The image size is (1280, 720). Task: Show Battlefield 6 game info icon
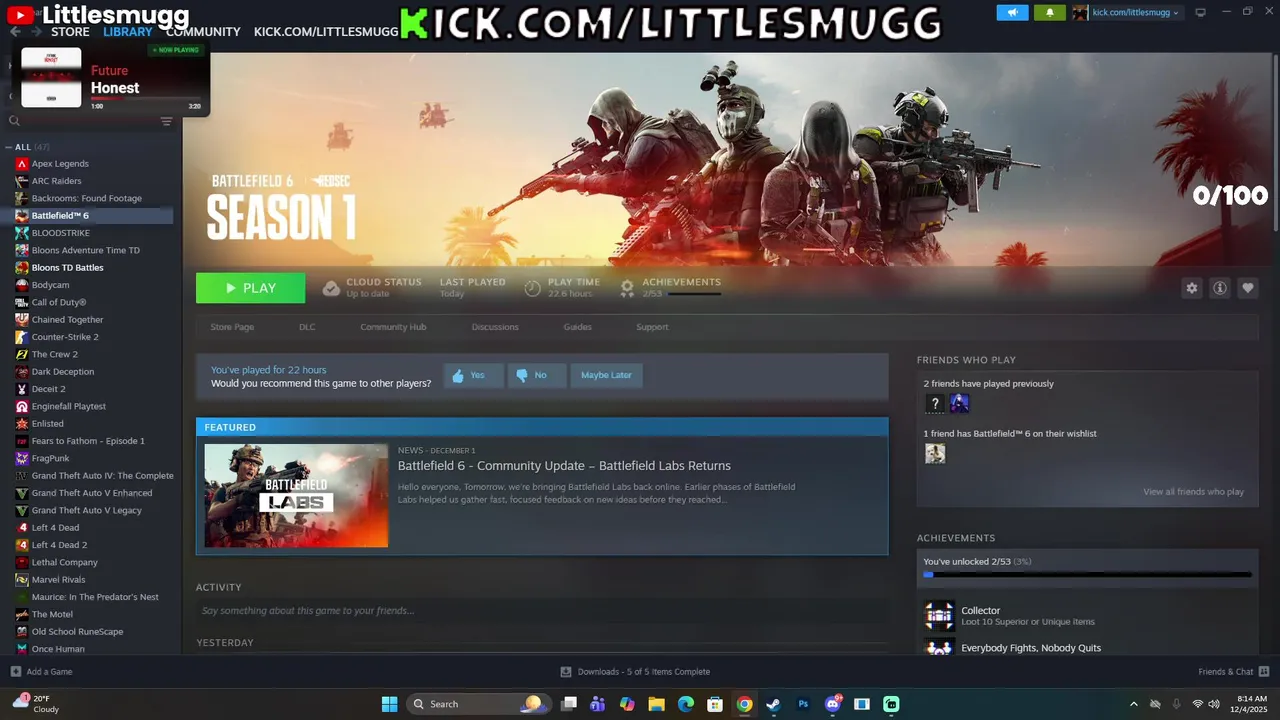tap(1220, 288)
